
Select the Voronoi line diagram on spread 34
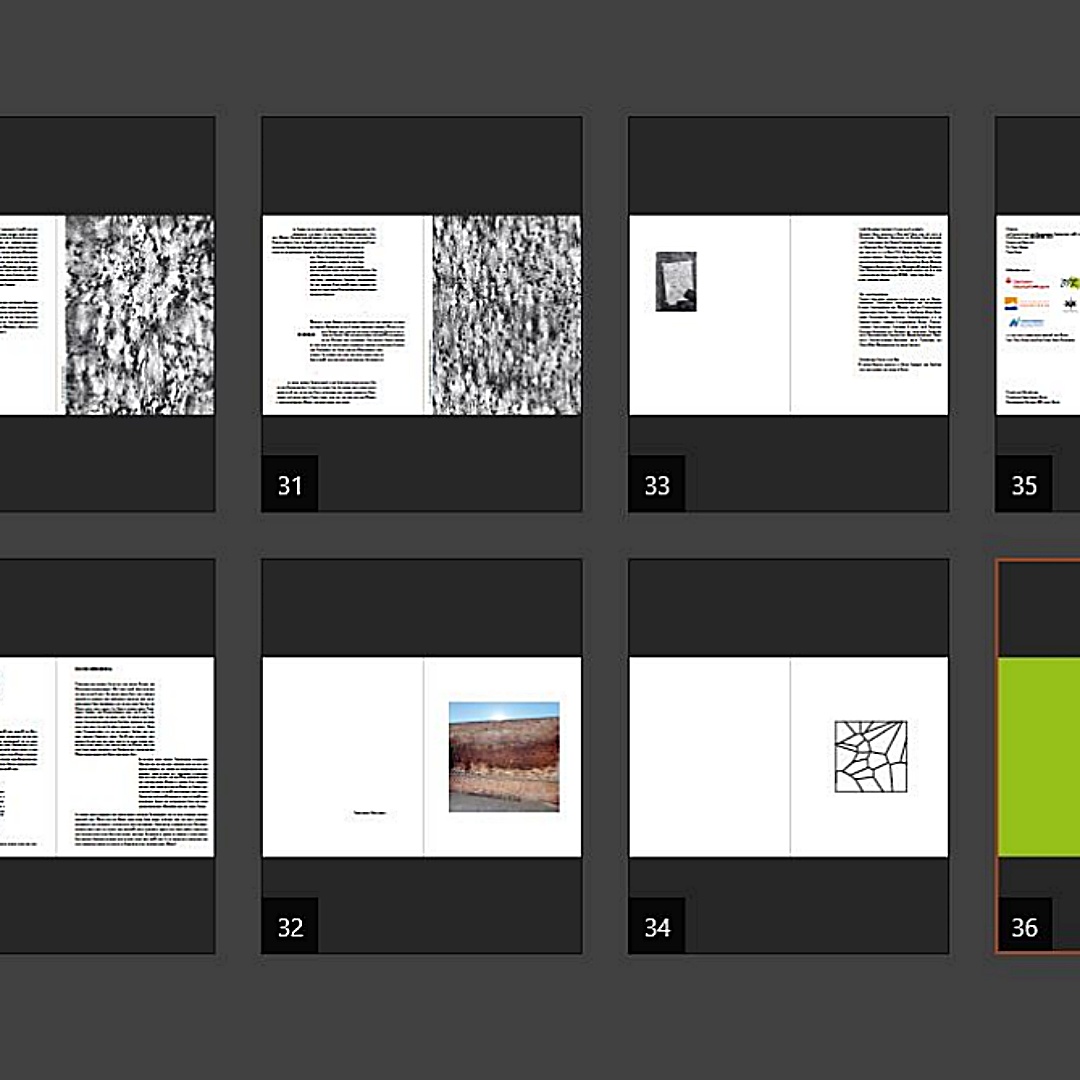click(x=870, y=757)
